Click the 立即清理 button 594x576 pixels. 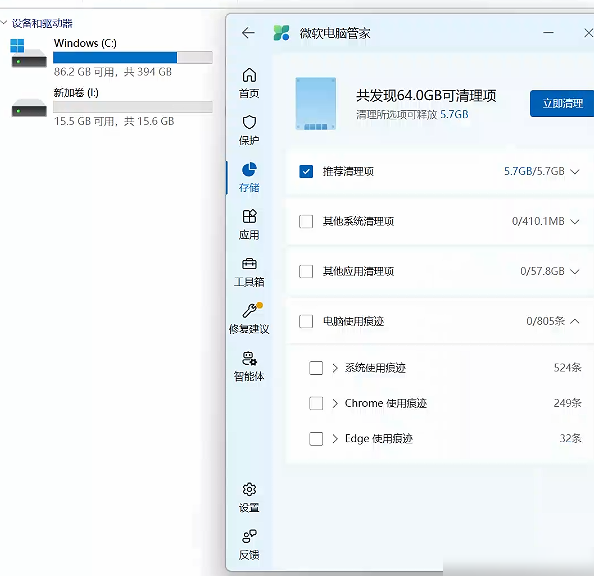(562, 103)
